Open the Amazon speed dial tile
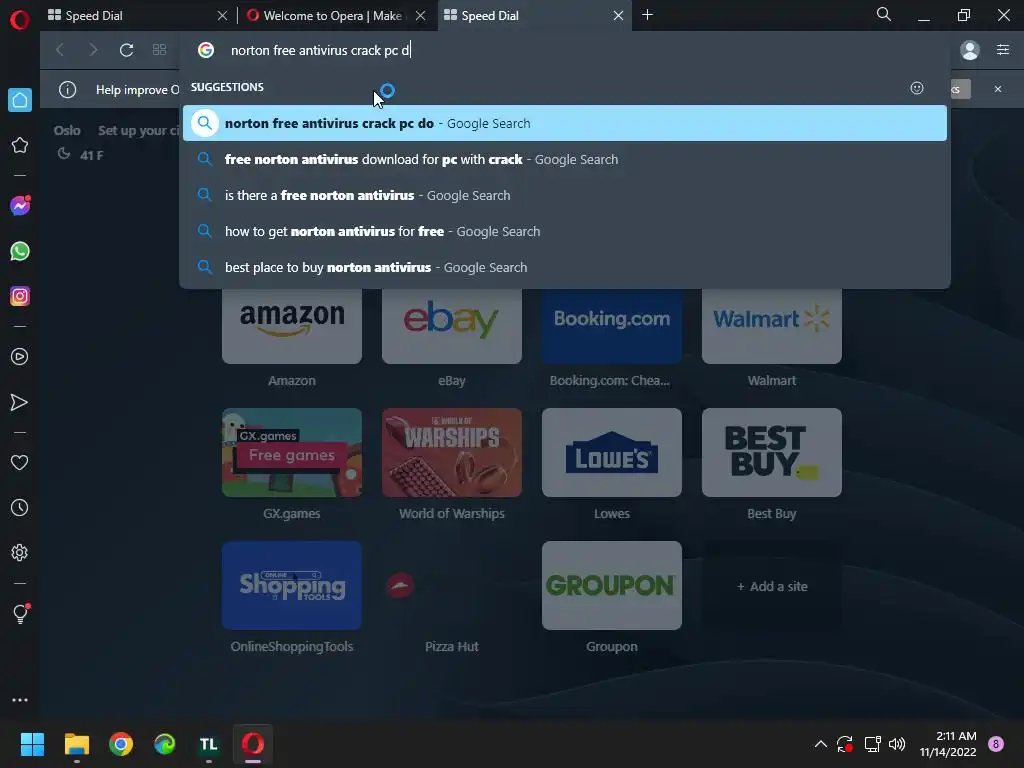The width and height of the screenshot is (1024, 768). [292, 325]
